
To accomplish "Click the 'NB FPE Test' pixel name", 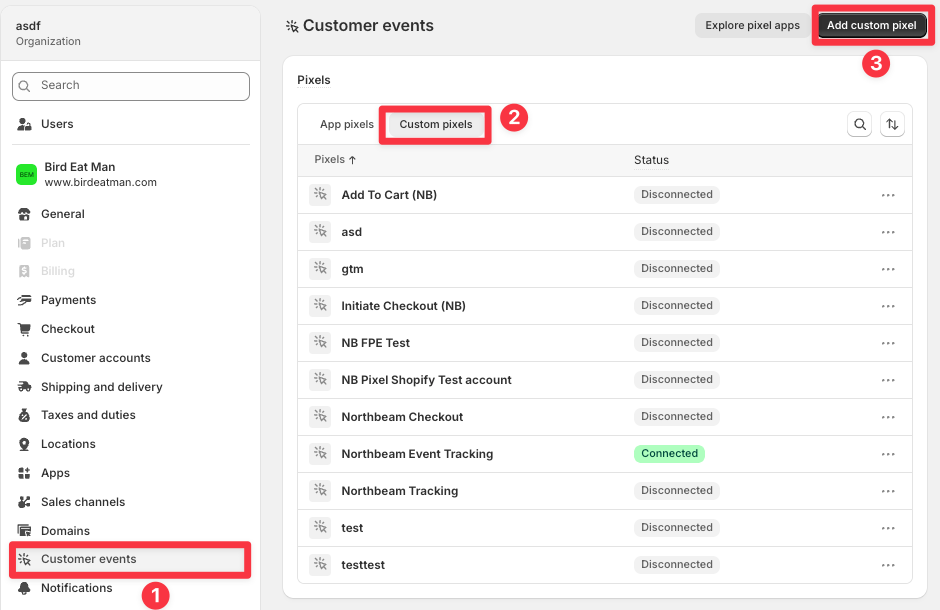I will pyautogui.click(x=375, y=343).
